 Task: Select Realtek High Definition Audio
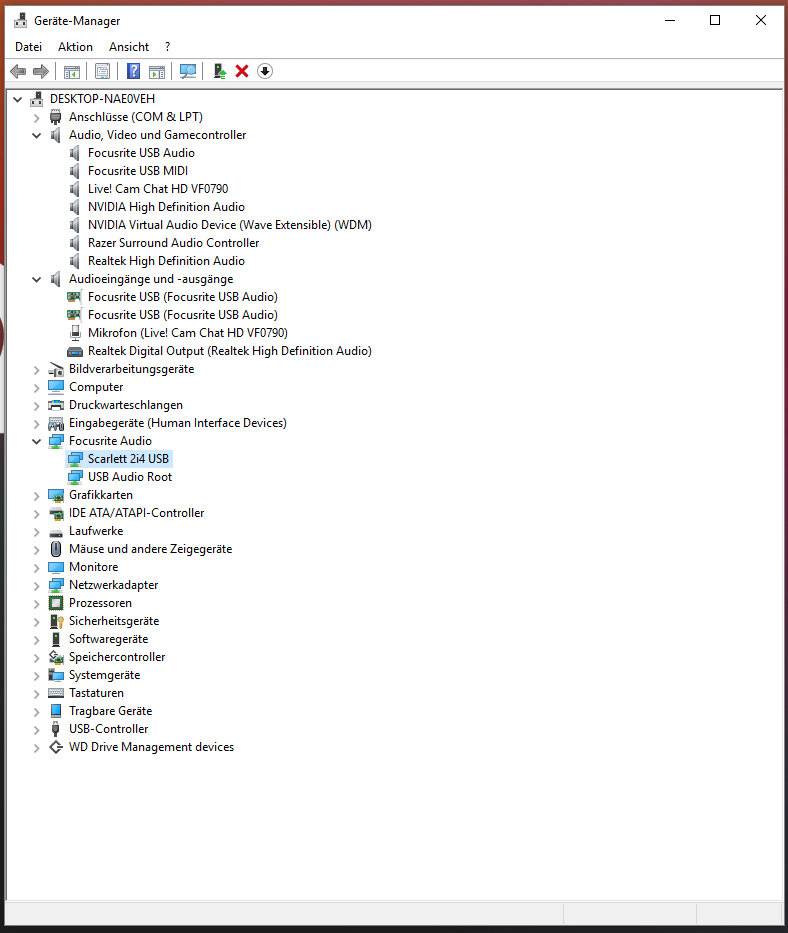point(166,261)
